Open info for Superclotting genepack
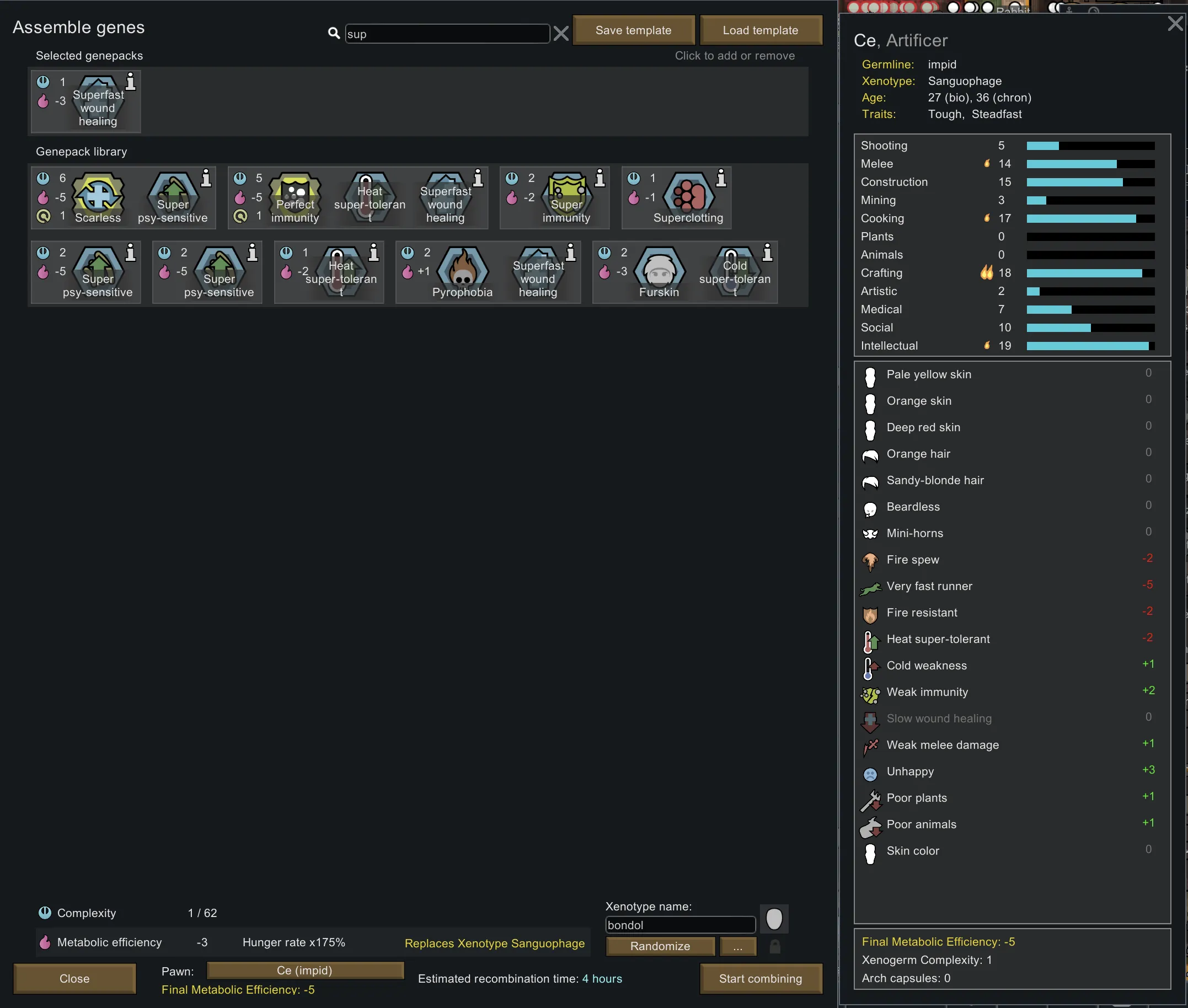The width and height of the screenshot is (1188, 1008). point(721,178)
